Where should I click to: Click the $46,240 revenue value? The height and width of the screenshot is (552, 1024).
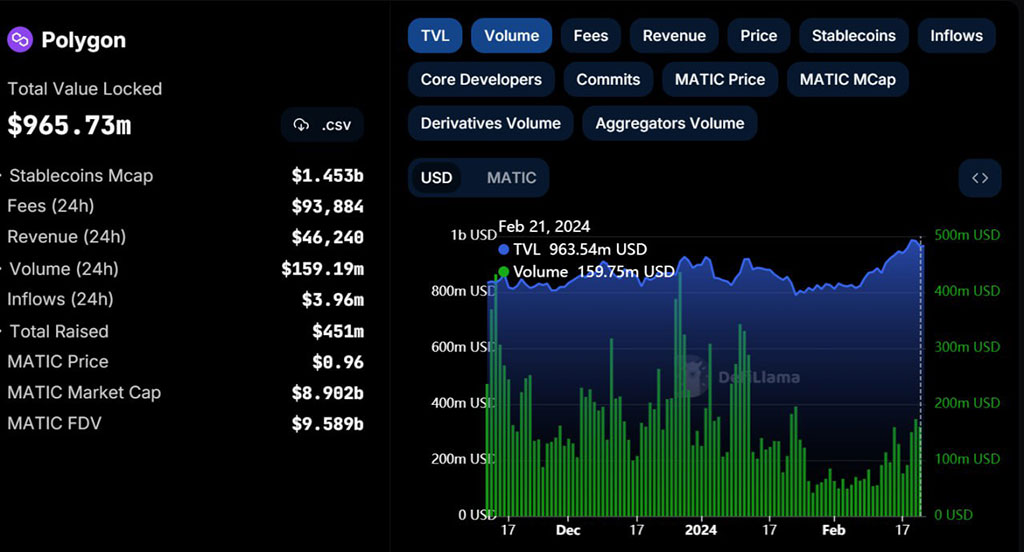pos(328,237)
